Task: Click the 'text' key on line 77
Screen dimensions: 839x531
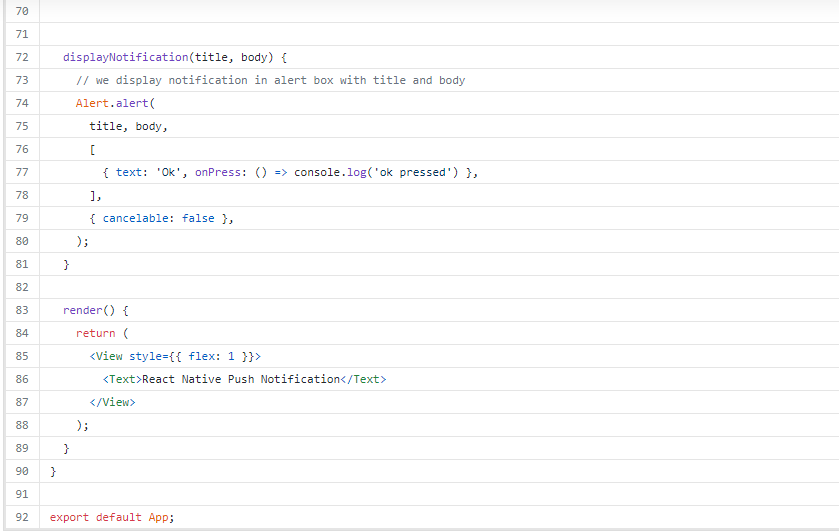Action: (129, 172)
